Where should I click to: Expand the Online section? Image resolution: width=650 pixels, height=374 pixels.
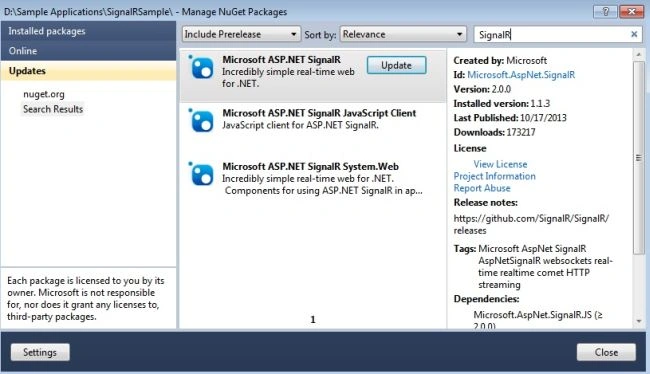coord(88,51)
